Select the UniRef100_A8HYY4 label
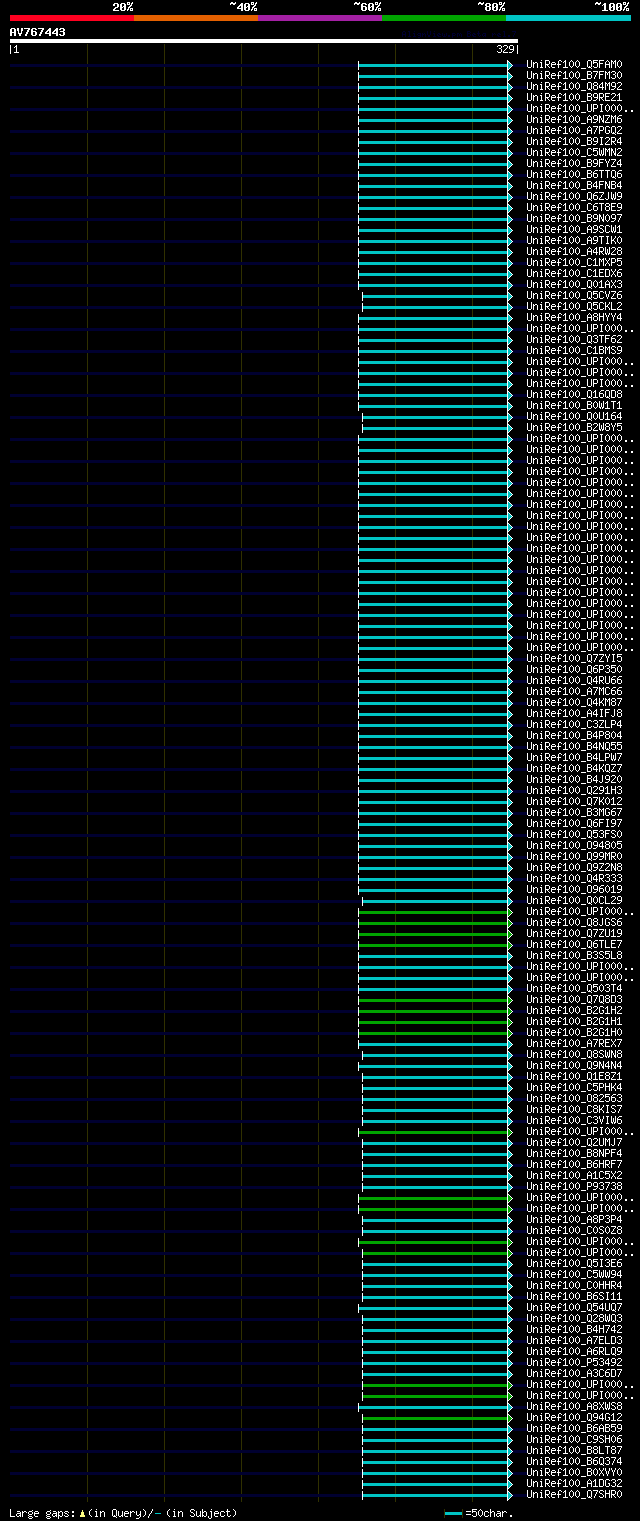This screenshot has height=1521, width=640. pos(574,318)
